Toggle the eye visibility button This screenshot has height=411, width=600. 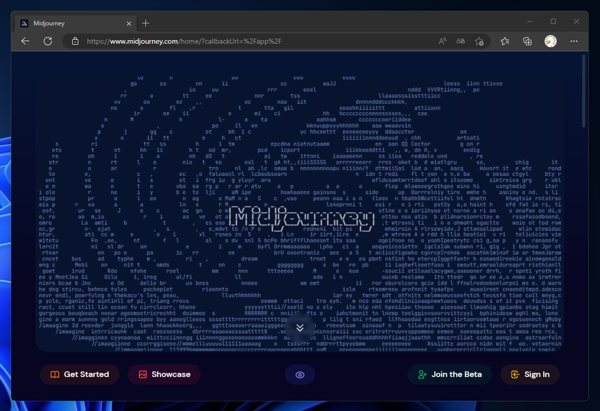click(x=300, y=375)
